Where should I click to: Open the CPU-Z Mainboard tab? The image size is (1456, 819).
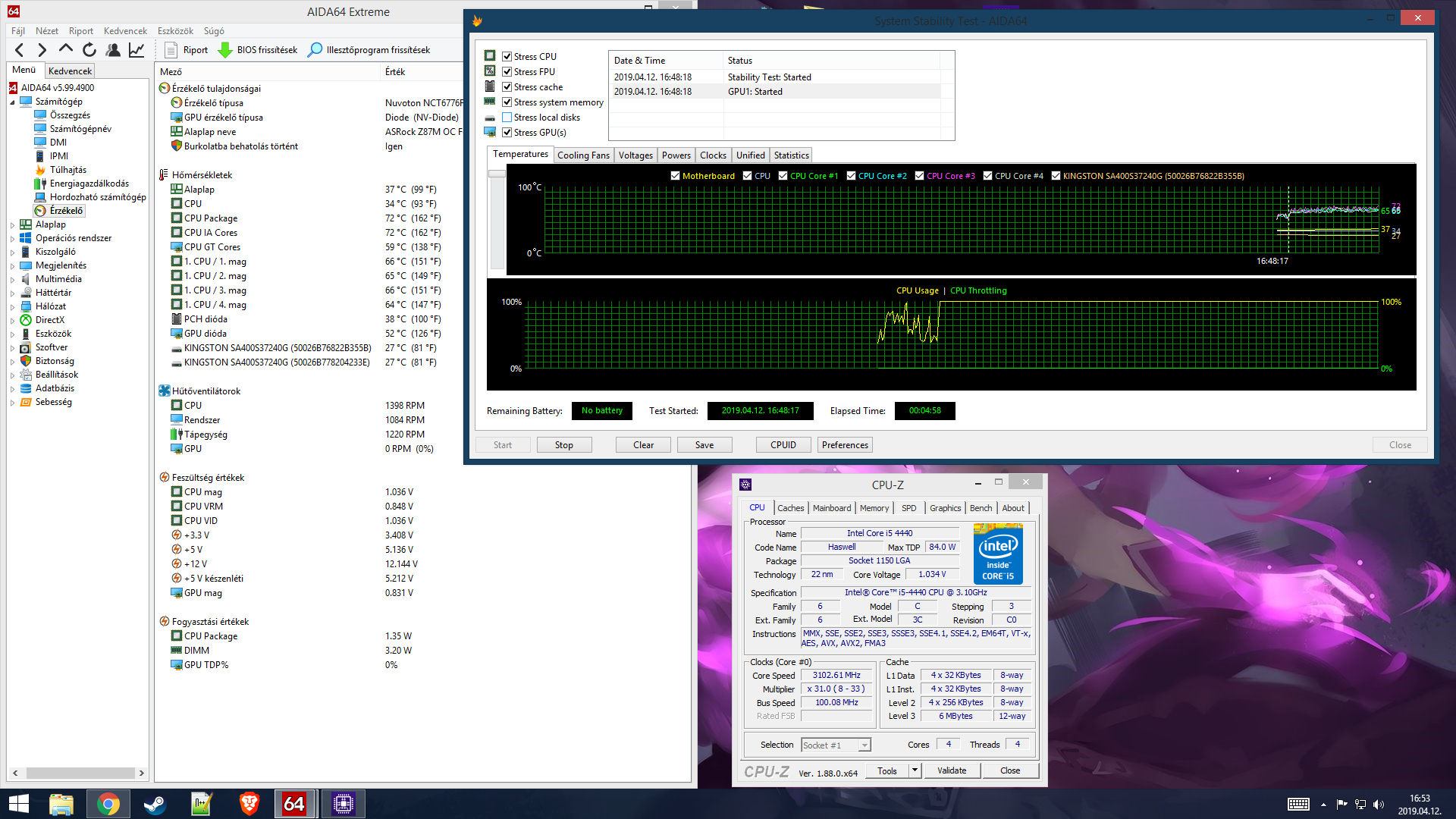click(x=831, y=508)
